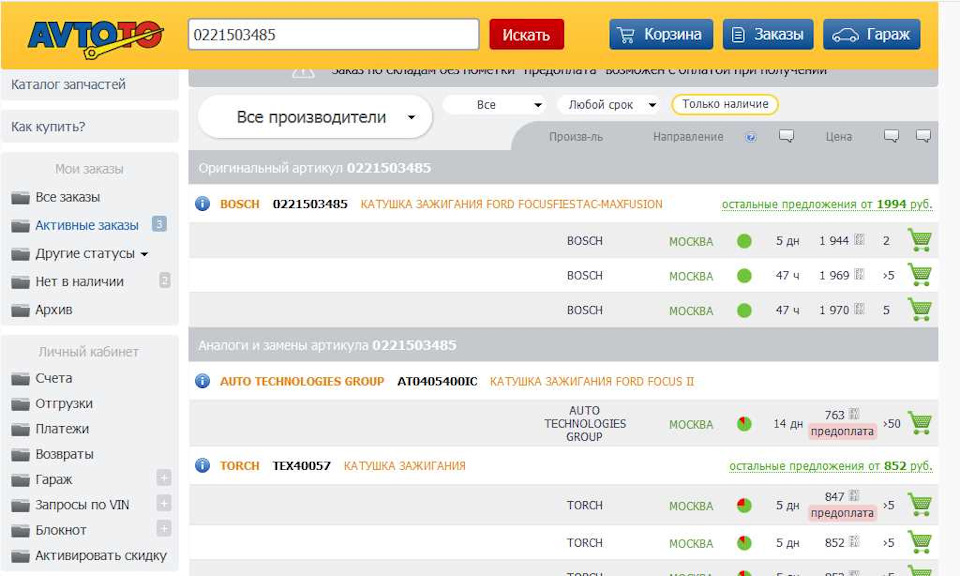Image resolution: width=960 pixels, height=576 pixels.
Task: Click info icon for Auto Technologies Group item
Action: (x=202, y=381)
